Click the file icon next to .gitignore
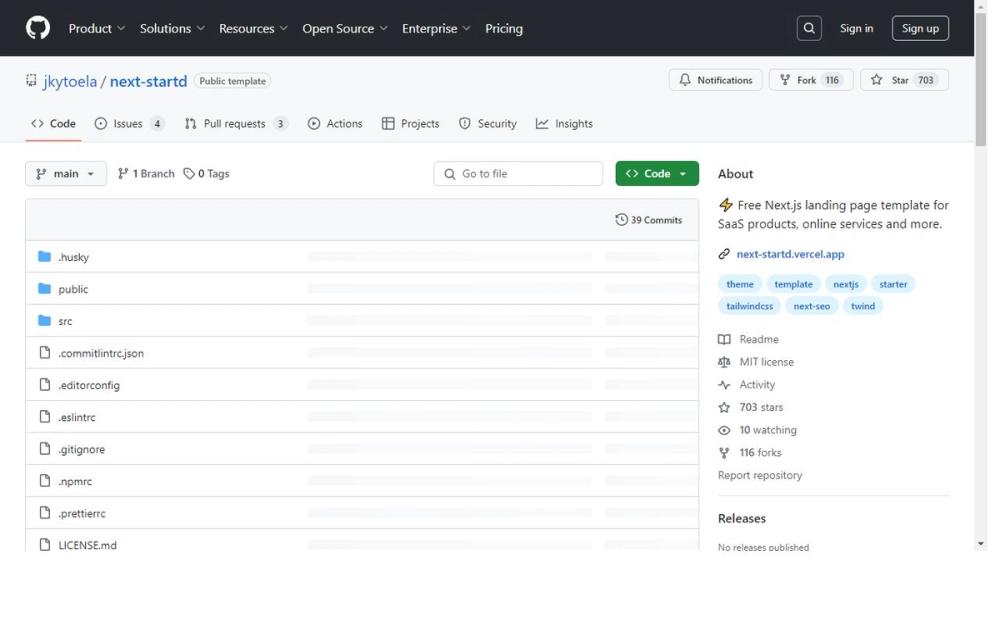The image size is (1000, 625). pos(45,448)
